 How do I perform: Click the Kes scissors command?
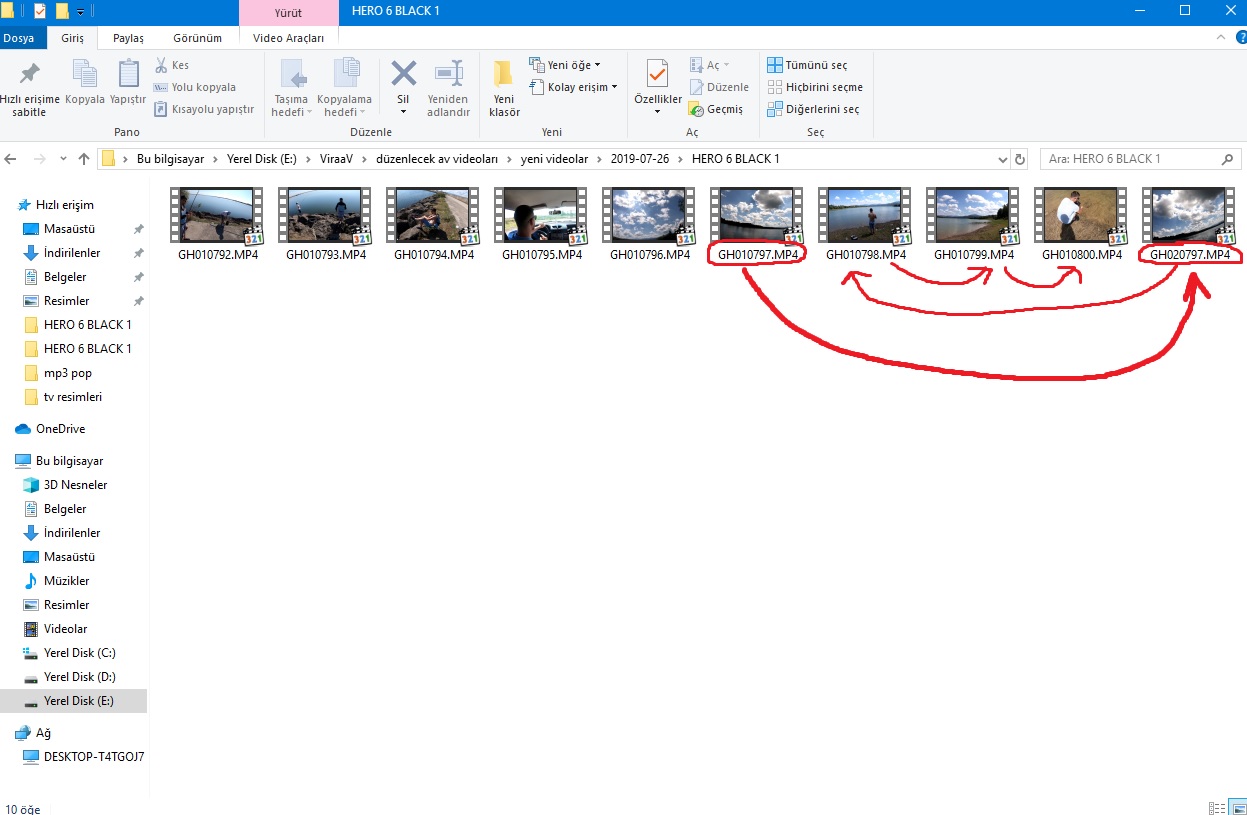coord(172,65)
